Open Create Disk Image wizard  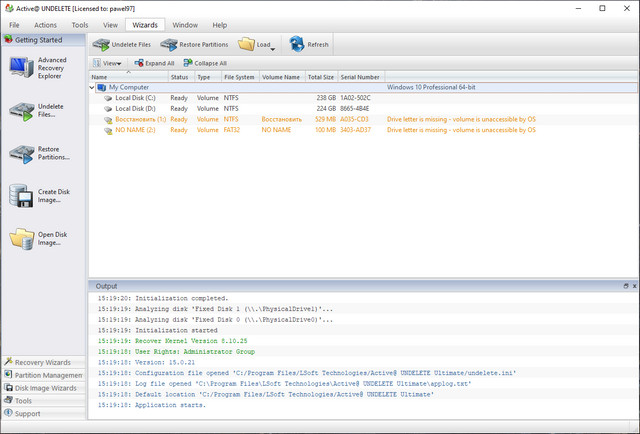[22, 195]
